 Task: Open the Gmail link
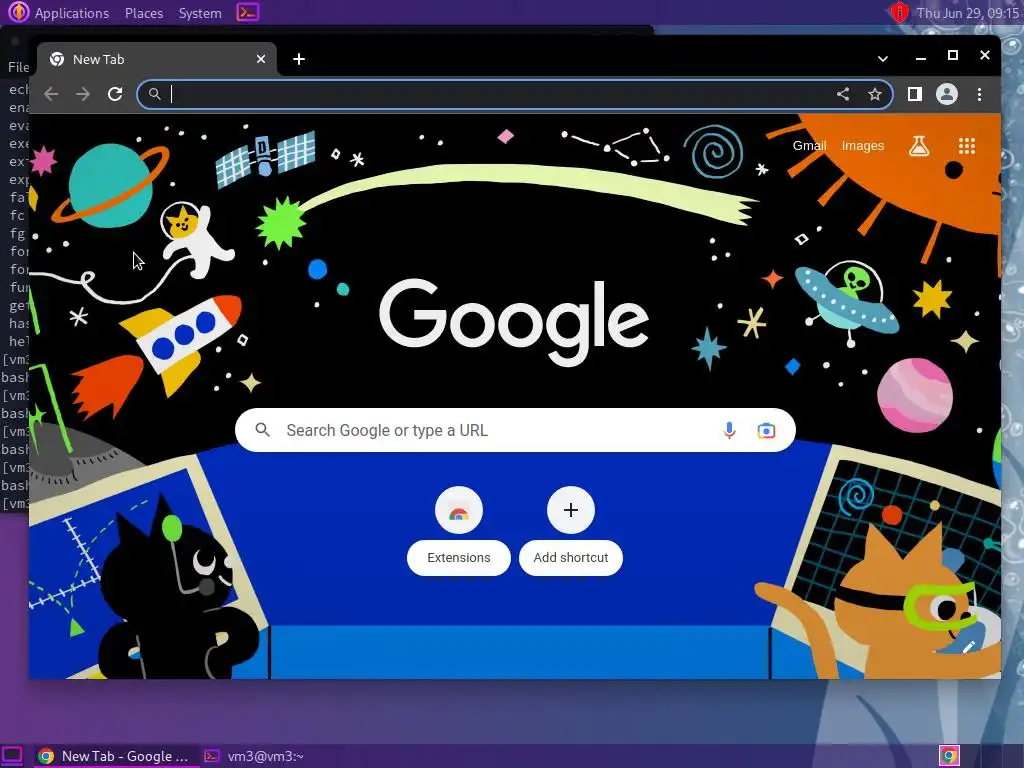point(810,146)
